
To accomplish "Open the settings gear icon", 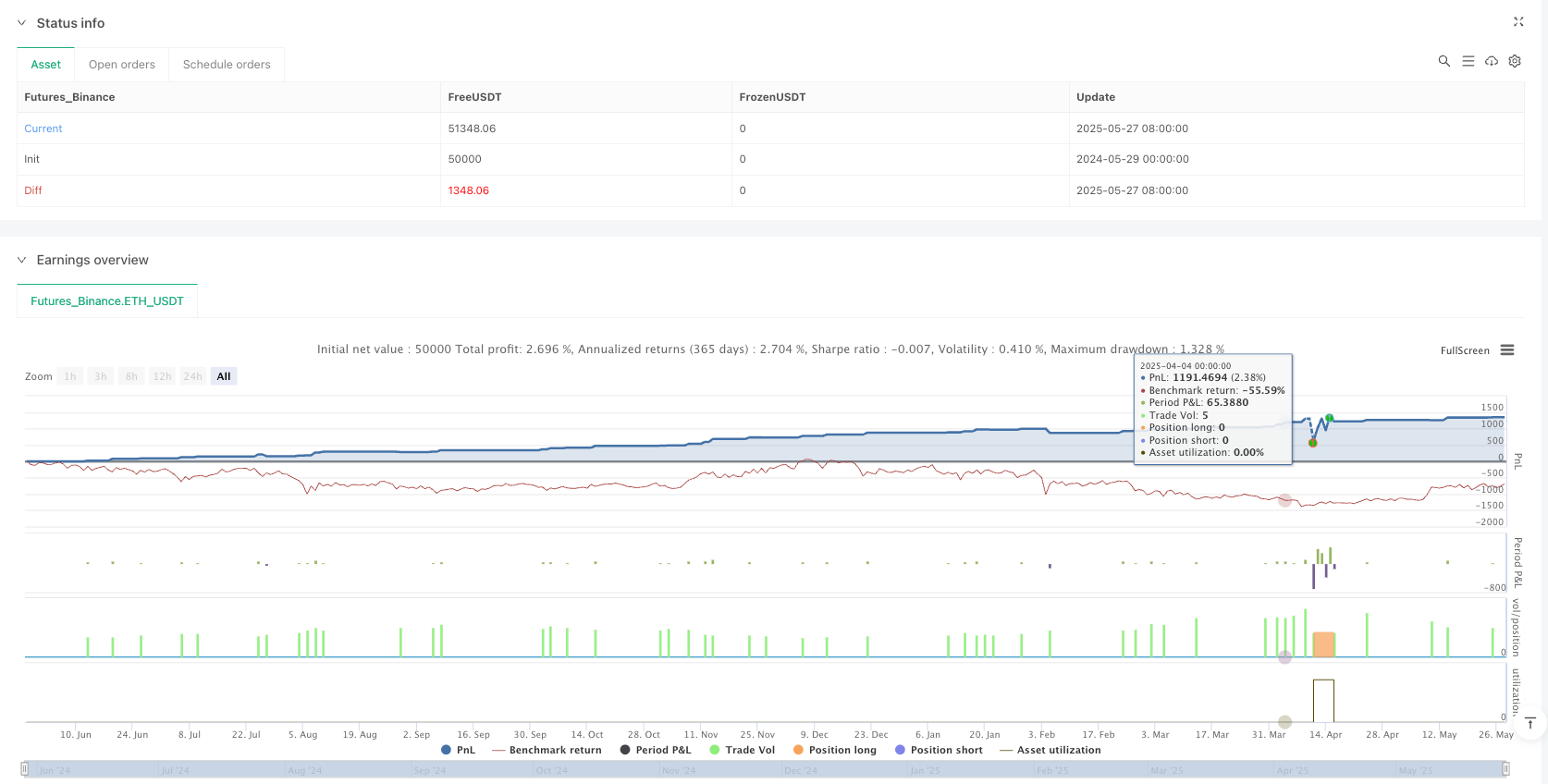I will click(1515, 61).
